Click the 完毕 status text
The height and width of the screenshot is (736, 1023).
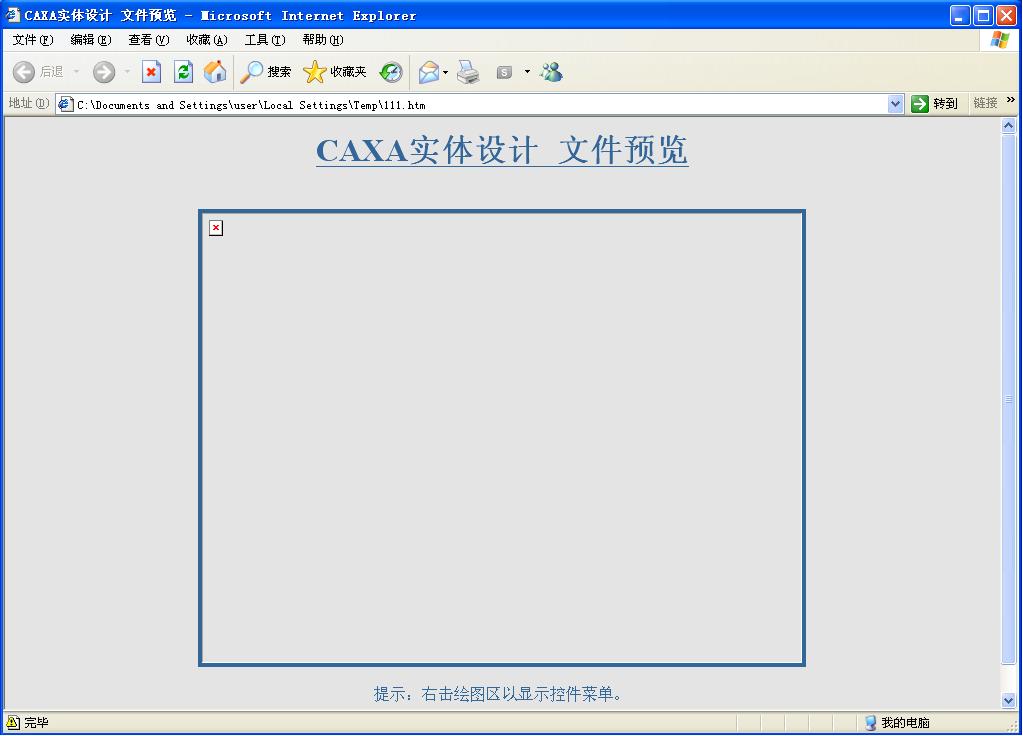pyautogui.click(x=37, y=722)
